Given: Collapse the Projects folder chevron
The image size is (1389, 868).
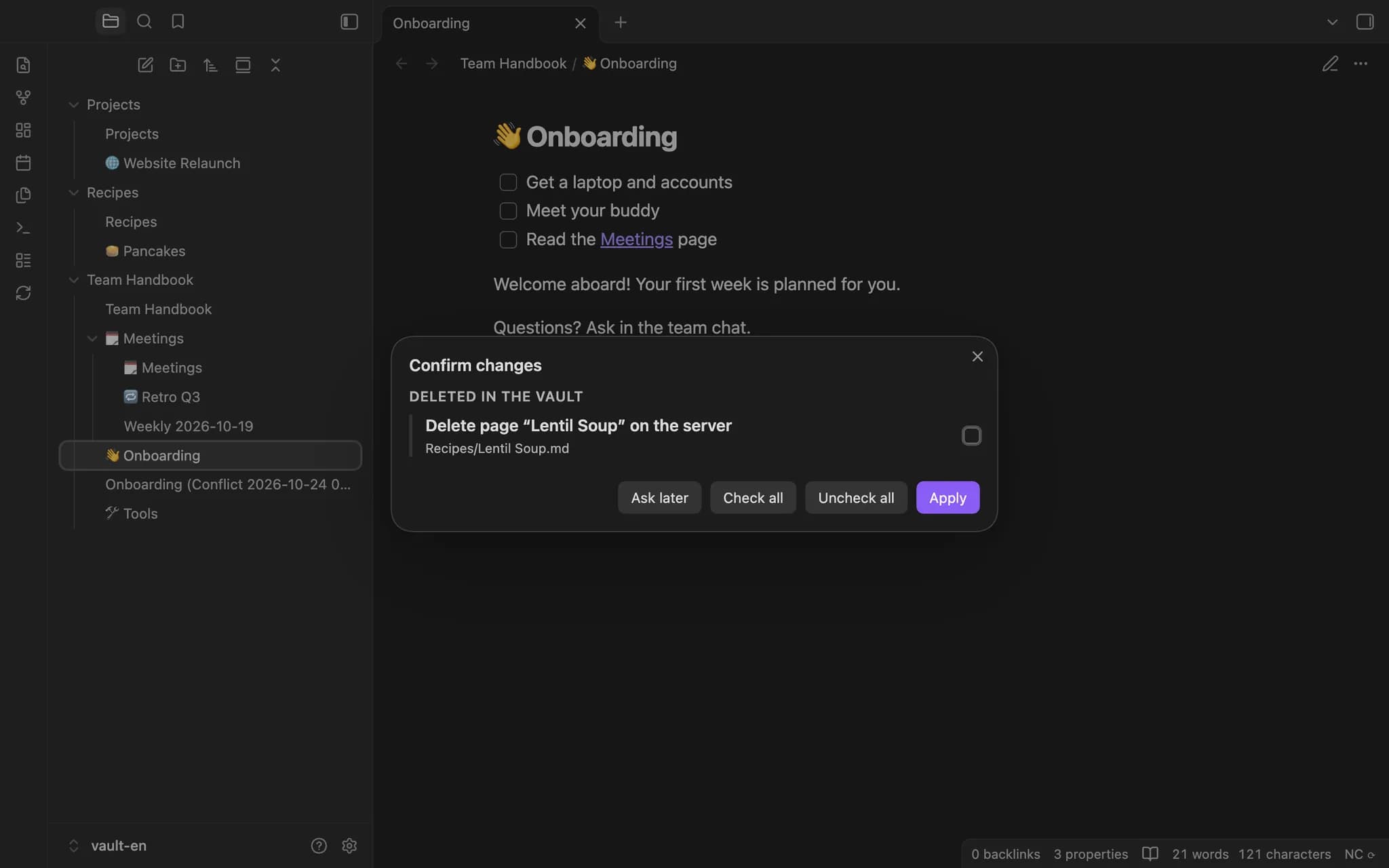Looking at the screenshot, I should (x=73, y=104).
